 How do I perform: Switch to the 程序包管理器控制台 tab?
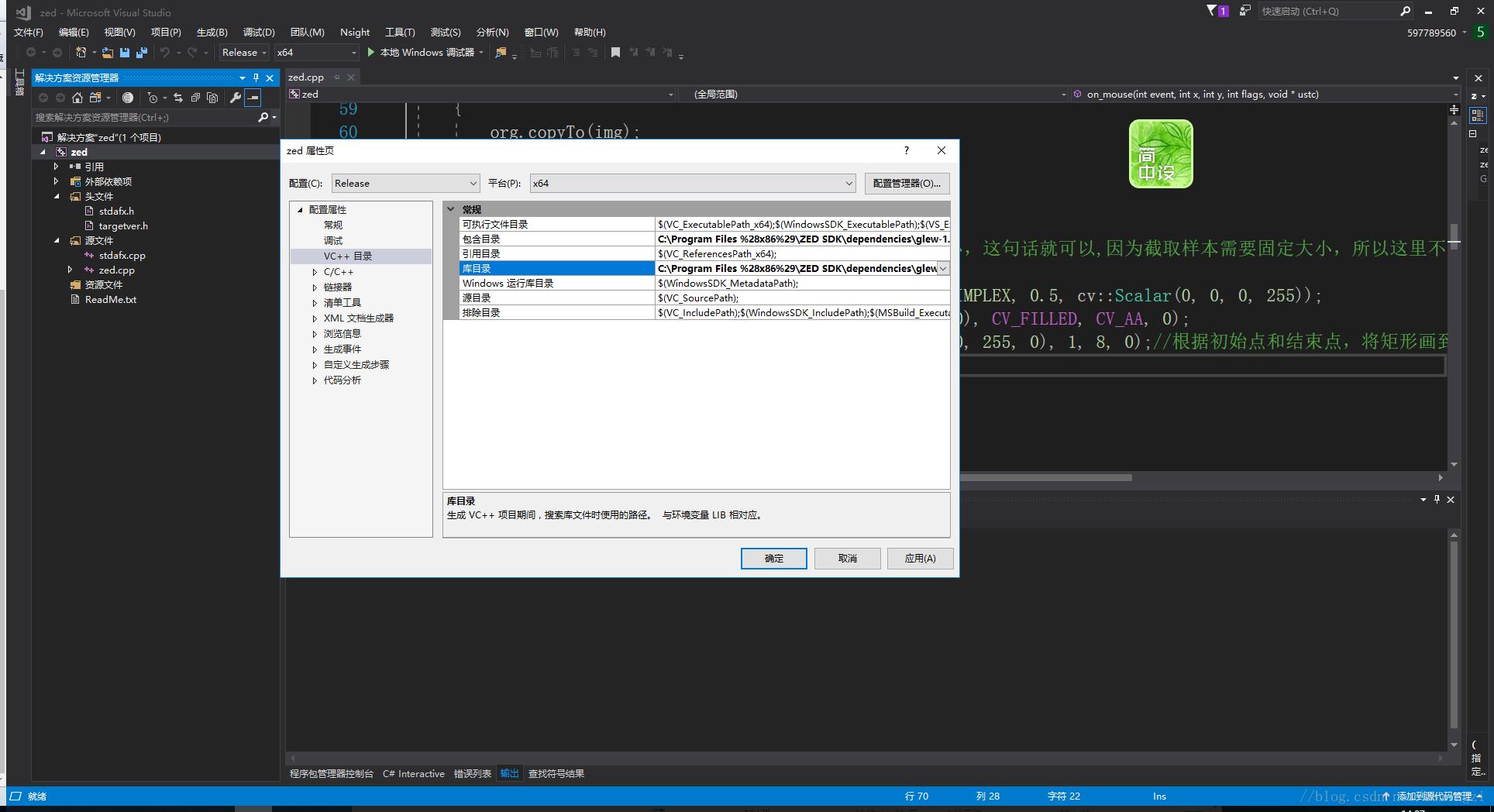pos(331,774)
